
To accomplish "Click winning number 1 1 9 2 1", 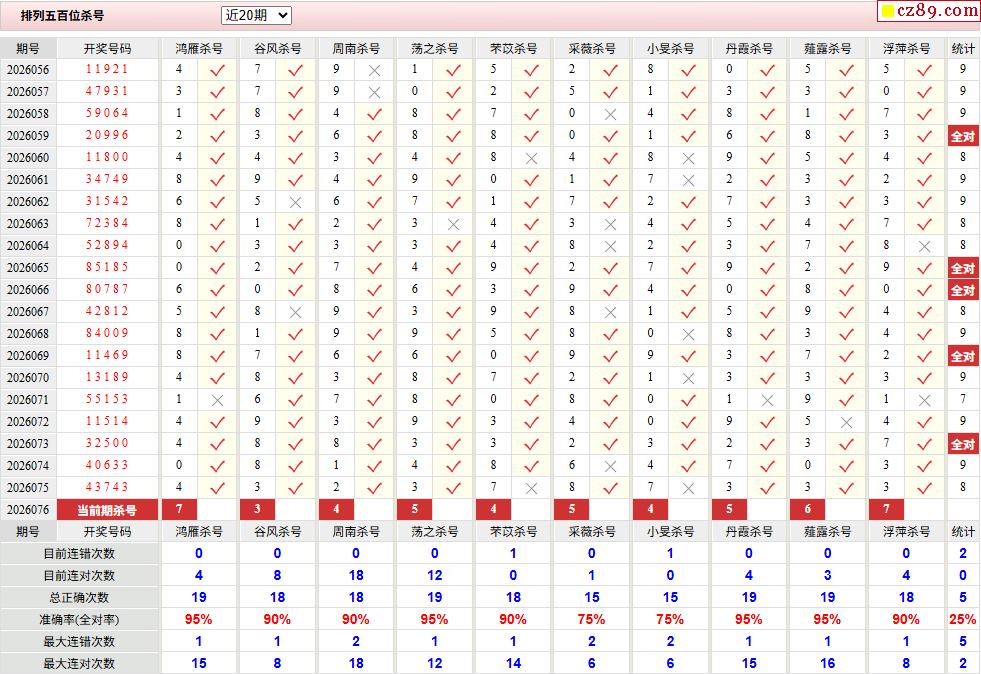I will [107, 69].
